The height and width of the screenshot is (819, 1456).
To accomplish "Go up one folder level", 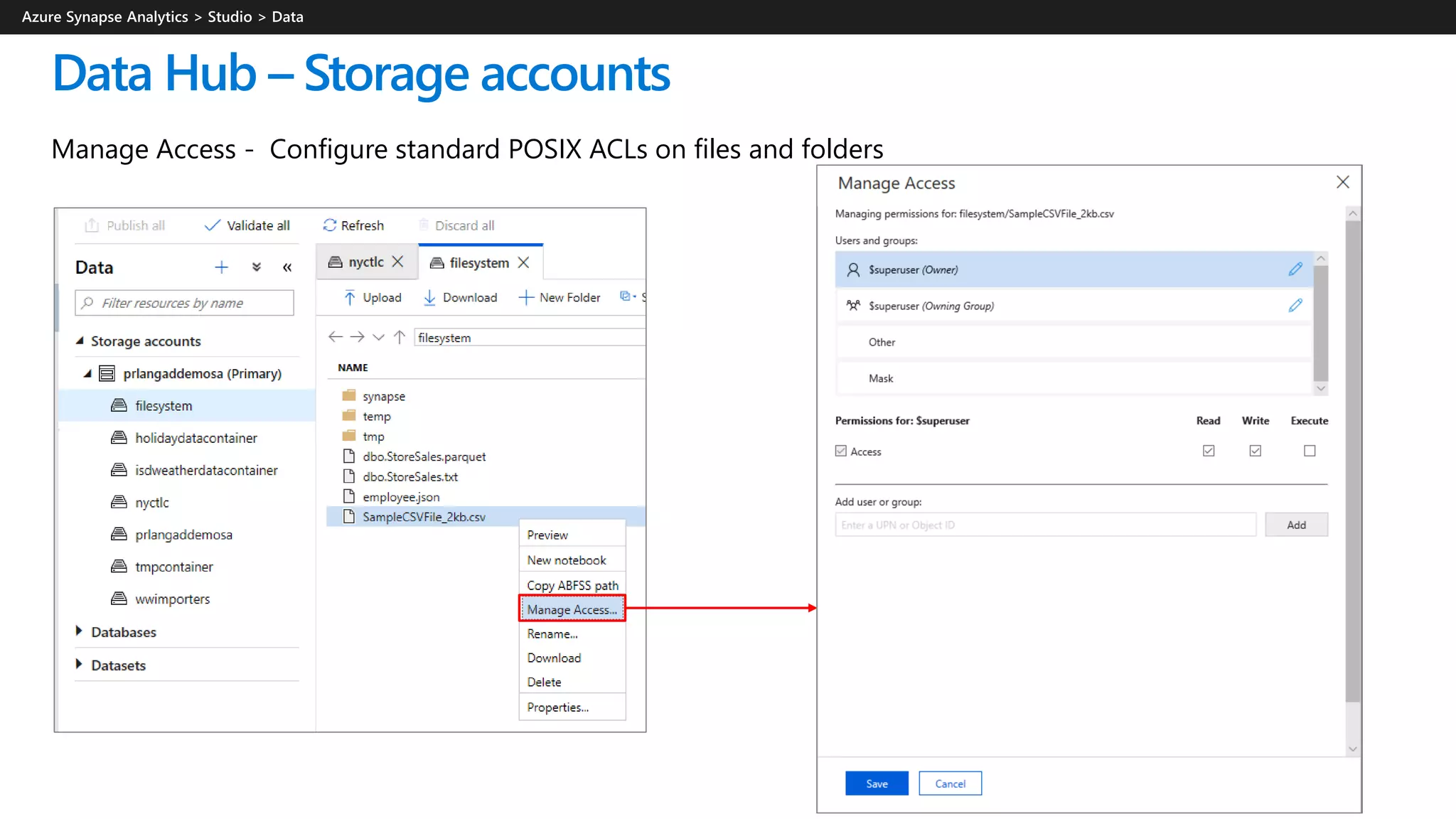I will (x=400, y=337).
